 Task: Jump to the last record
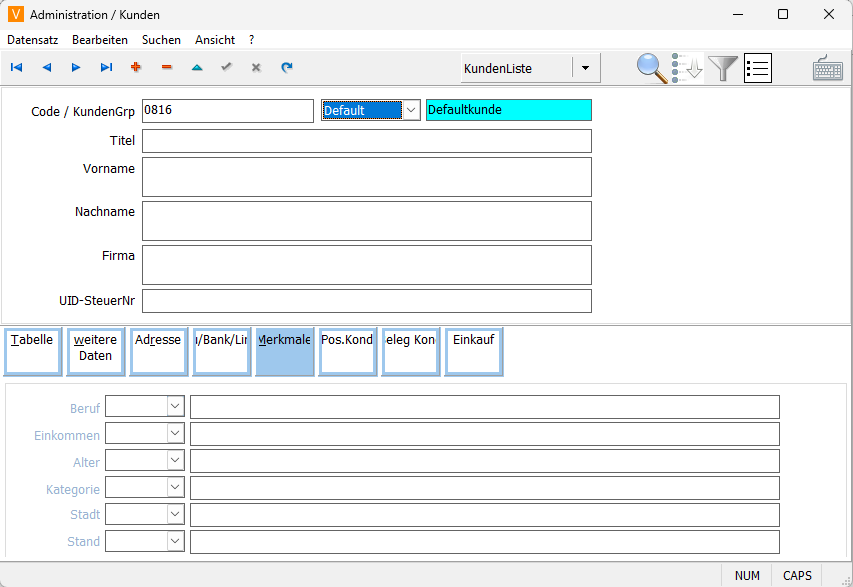[x=106, y=68]
